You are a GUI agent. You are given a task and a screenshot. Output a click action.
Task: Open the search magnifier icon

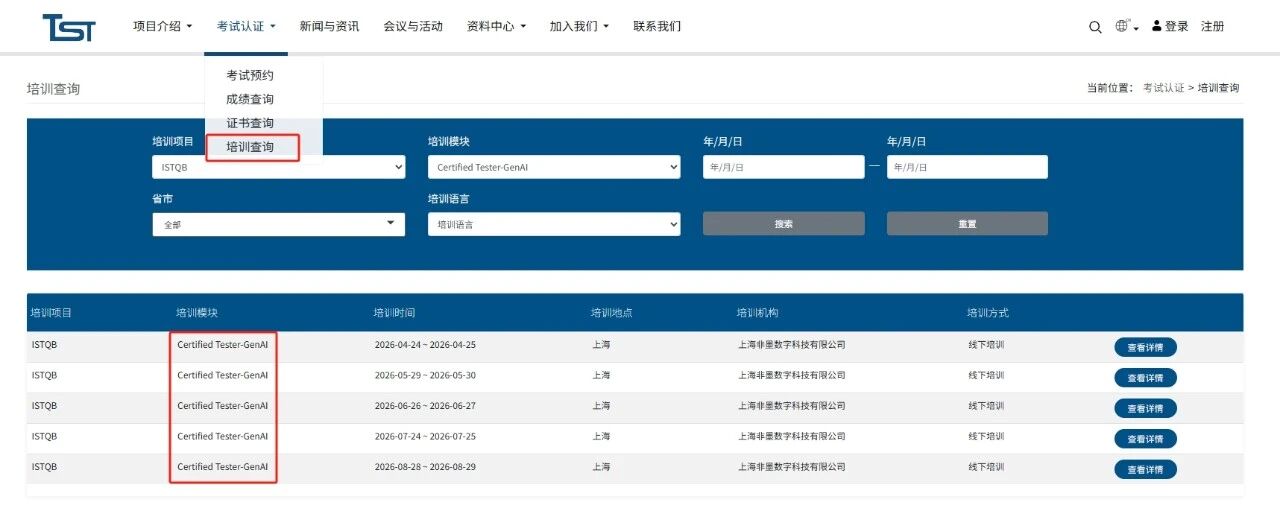coord(1095,27)
